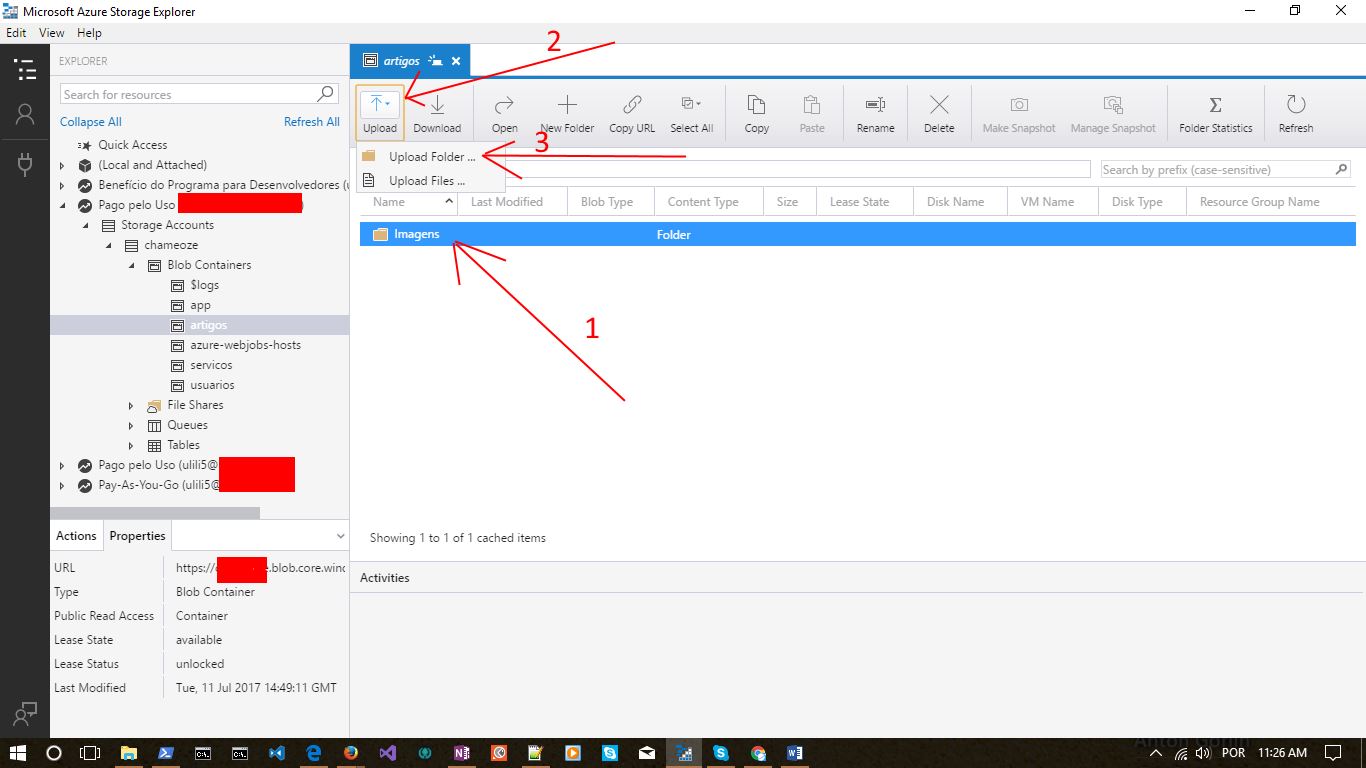1366x768 pixels.
Task: Click the Paste toolbar icon
Action: [812, 105]
